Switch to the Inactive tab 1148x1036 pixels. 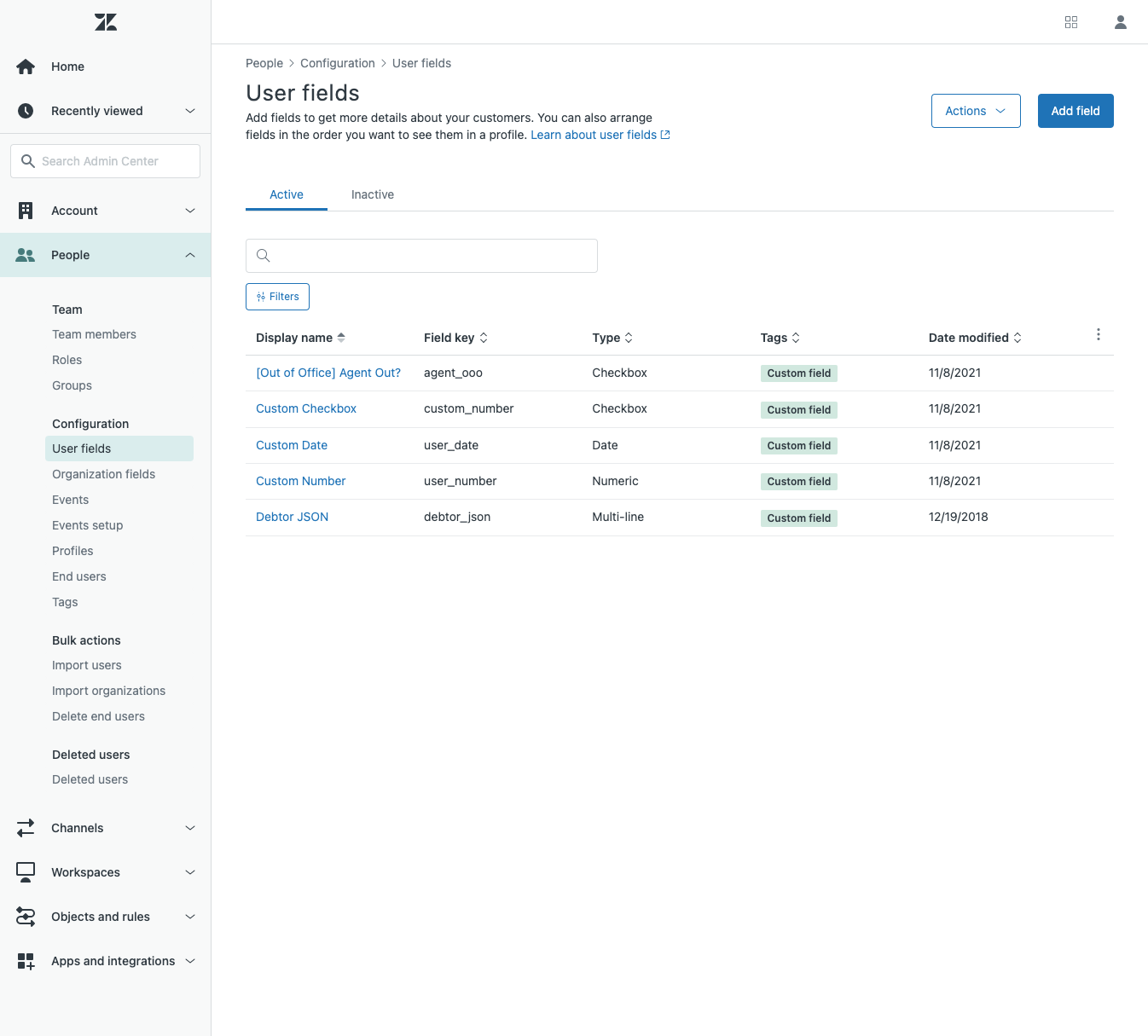tap(373, 194)
